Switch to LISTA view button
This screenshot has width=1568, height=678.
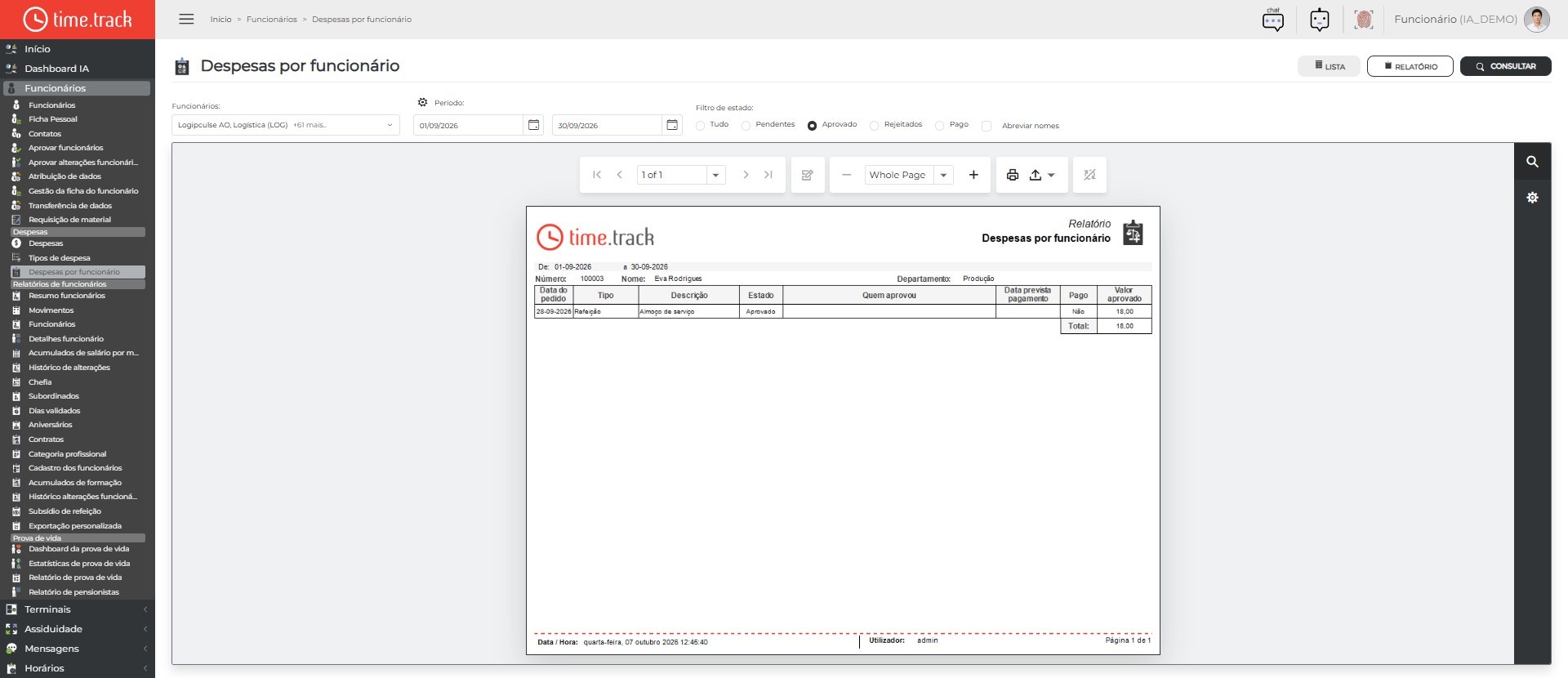coord(1329,66)
